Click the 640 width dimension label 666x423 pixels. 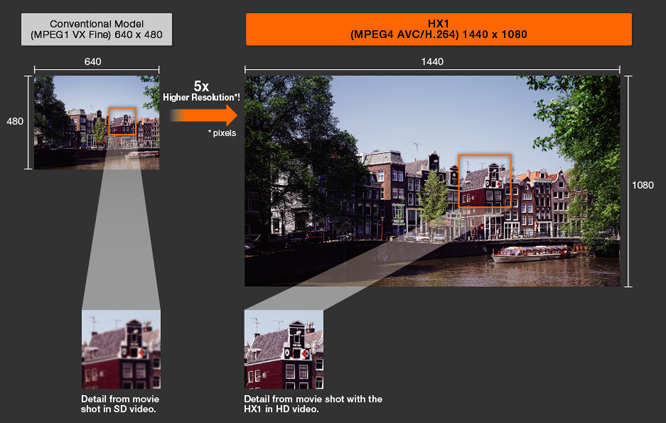[93, 62]
